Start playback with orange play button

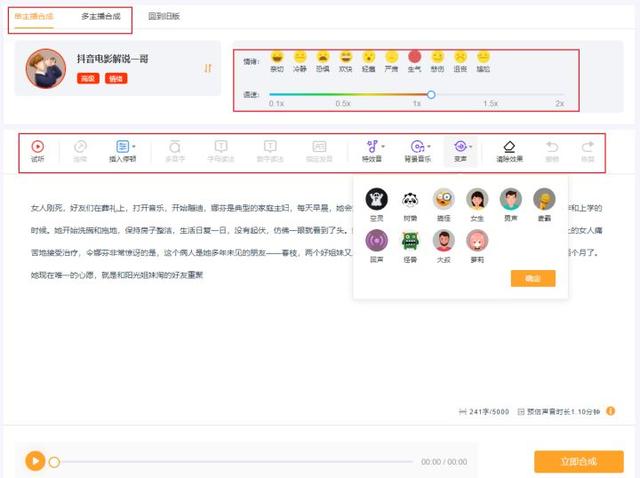pos(36,461)
